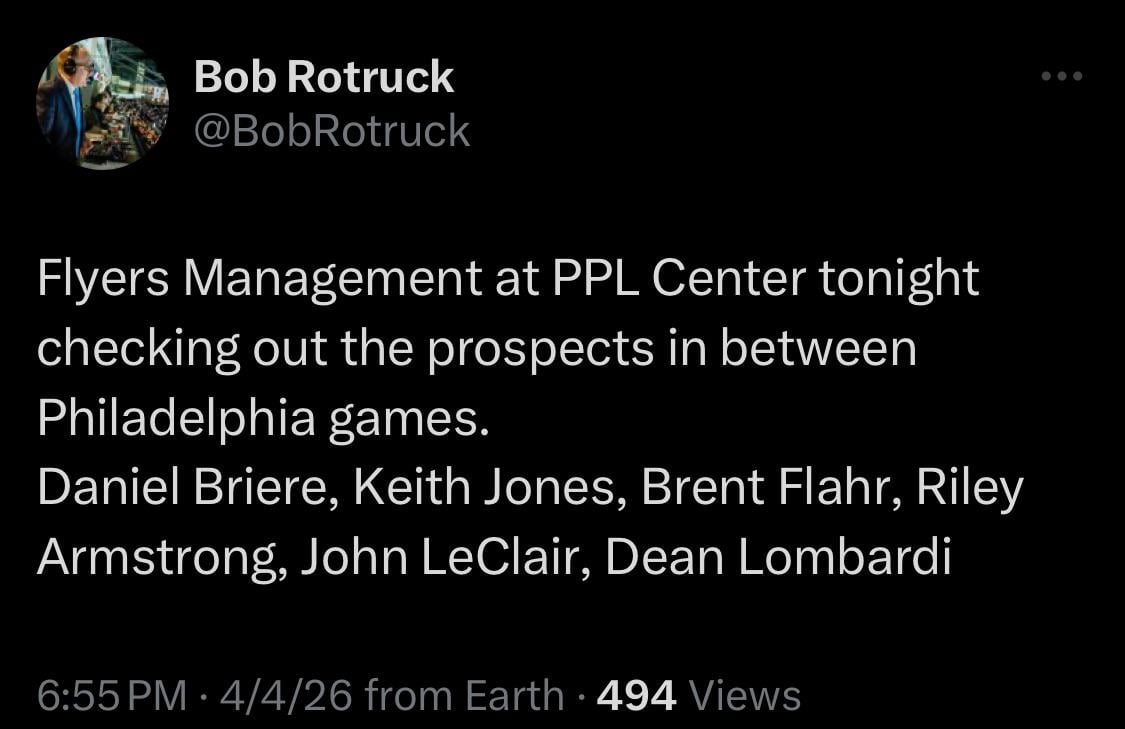Open the 494 Views count
The width and height of the screenshot is (1125, 729).
pos(698,695)
